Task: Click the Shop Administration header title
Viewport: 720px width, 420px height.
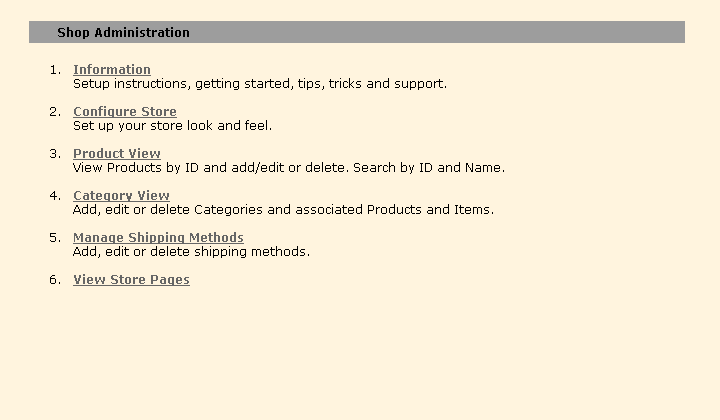Action: 123,33
